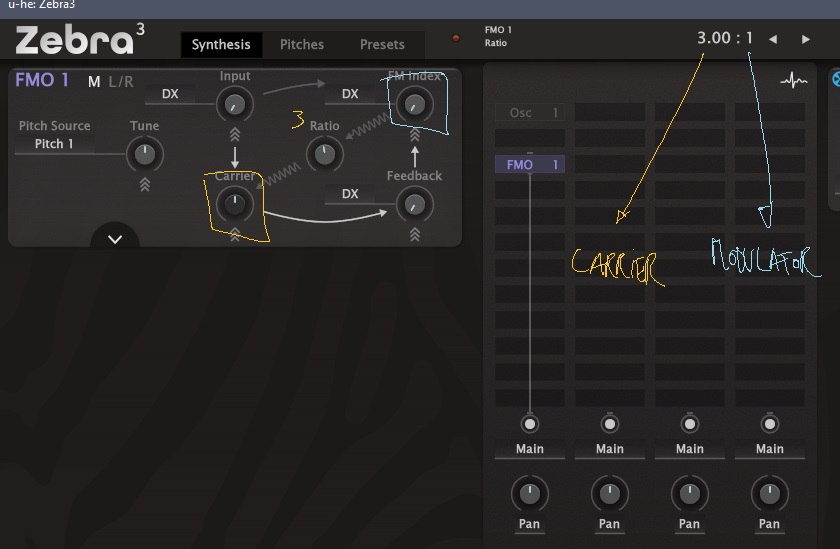Open fourth lane Main output selector
The width and height of the screenshot is (840, 549).
(770, 449)
